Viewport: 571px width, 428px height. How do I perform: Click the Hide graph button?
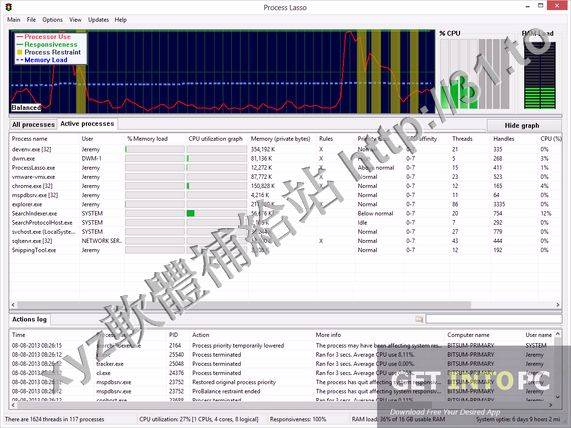tap(522, 125)
